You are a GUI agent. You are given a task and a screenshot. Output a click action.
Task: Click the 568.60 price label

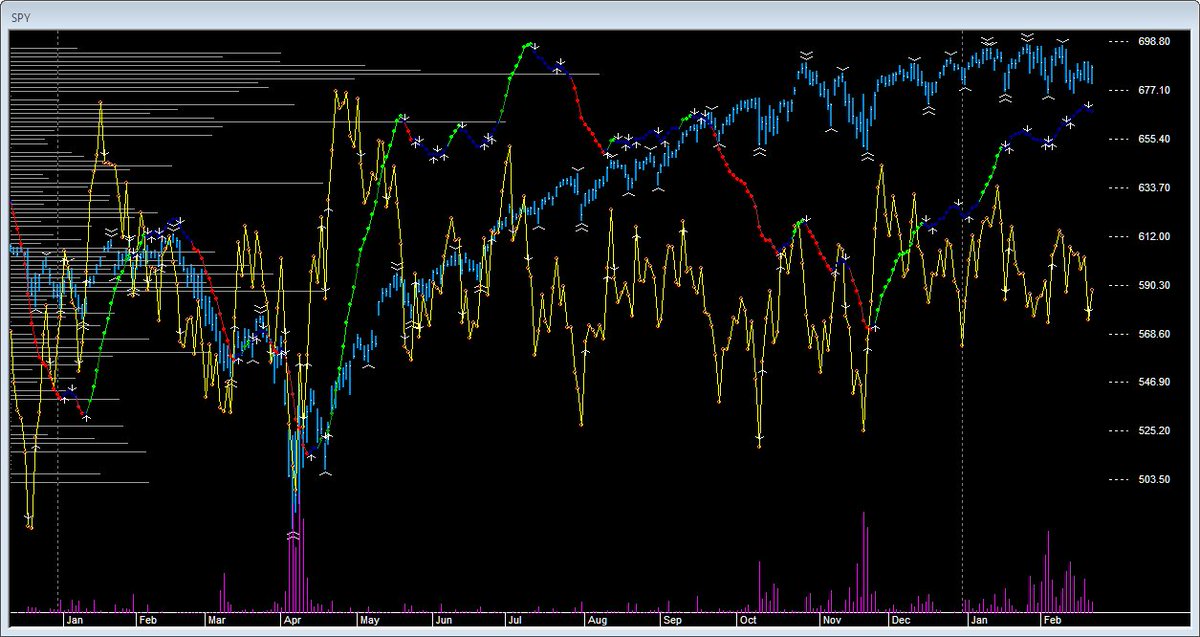[x=1153, y=334]
